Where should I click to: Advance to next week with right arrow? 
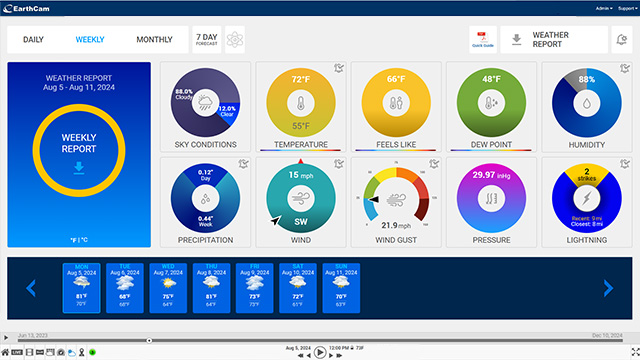tap(608, 288)
